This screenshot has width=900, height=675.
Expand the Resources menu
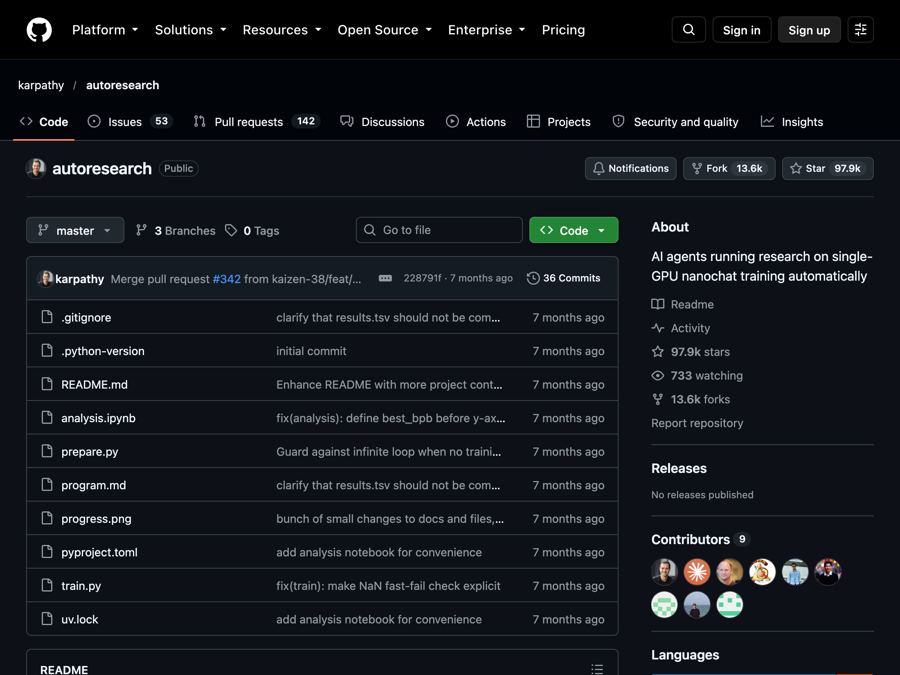(x=282, y=30)
